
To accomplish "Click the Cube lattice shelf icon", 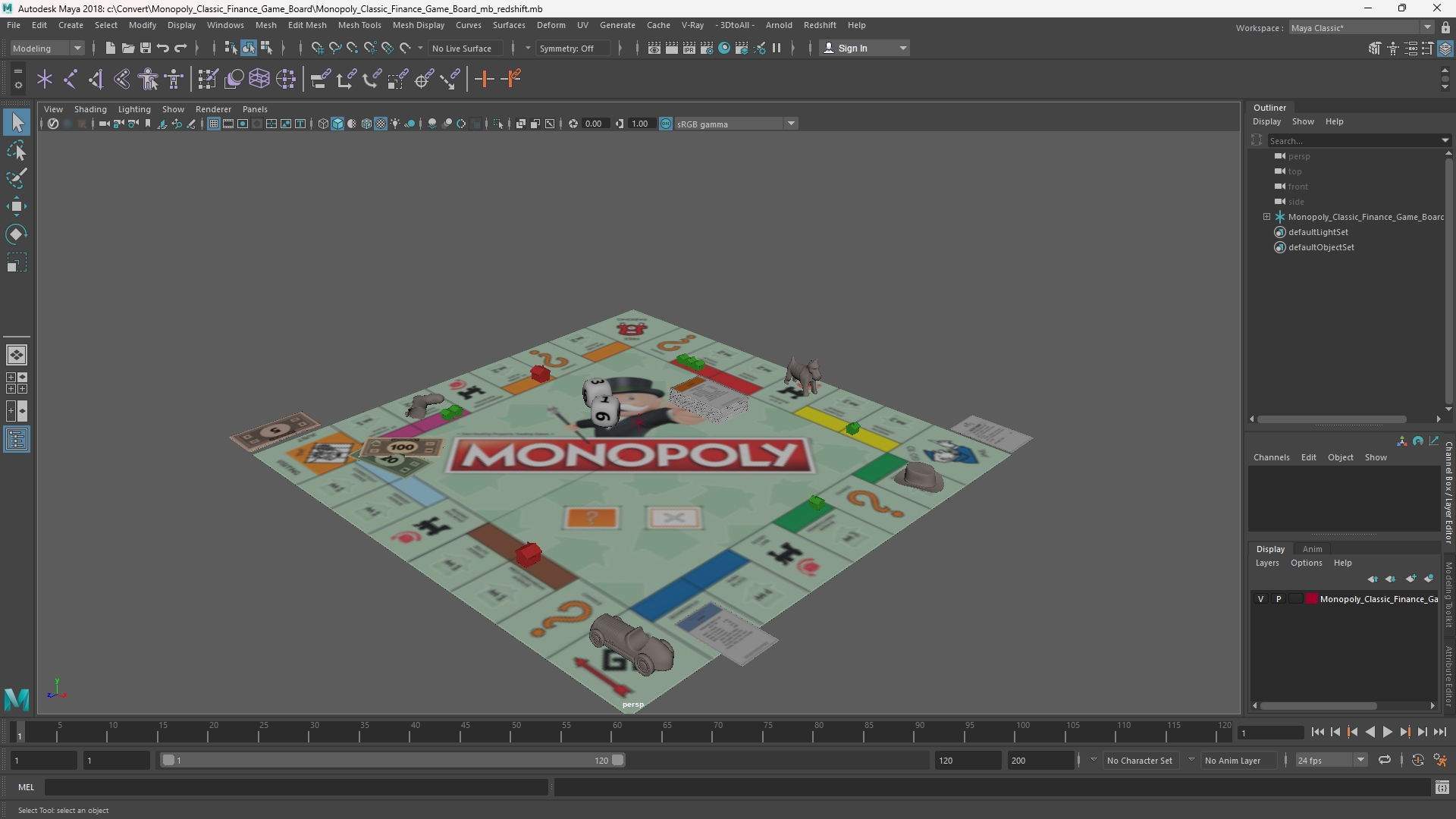I will (x=259, y=79).
